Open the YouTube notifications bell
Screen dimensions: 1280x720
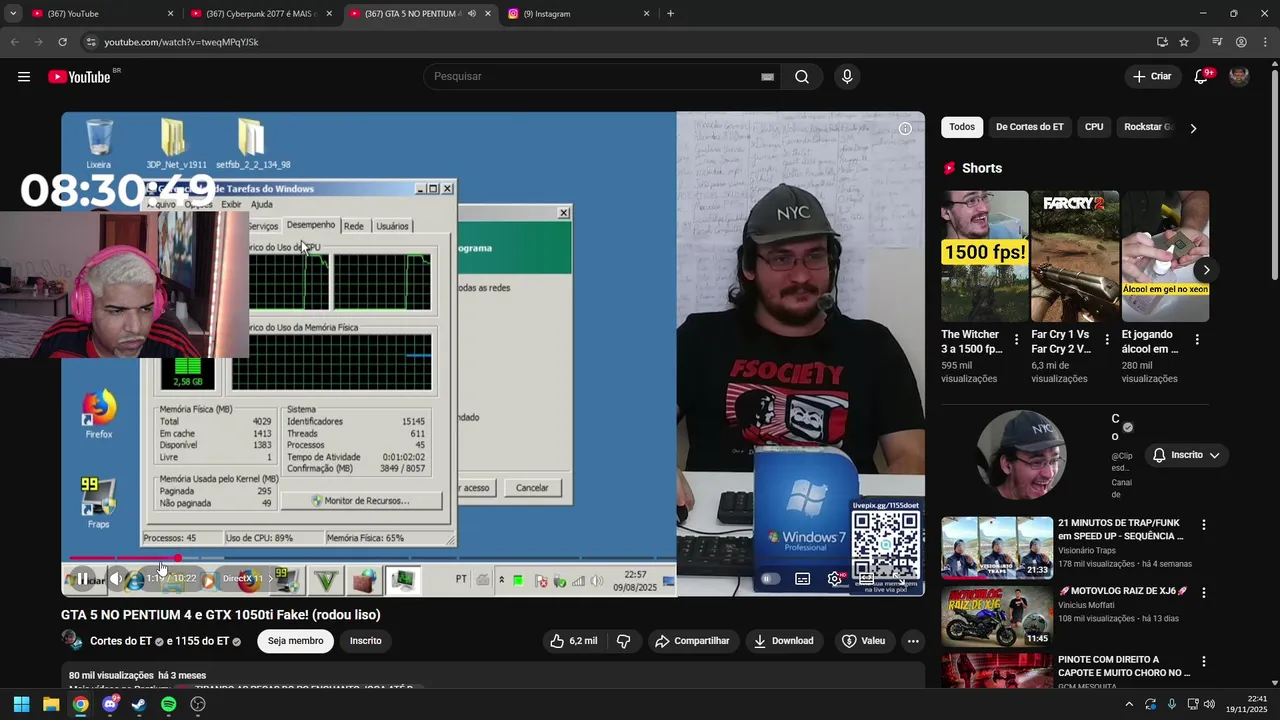1202,77
